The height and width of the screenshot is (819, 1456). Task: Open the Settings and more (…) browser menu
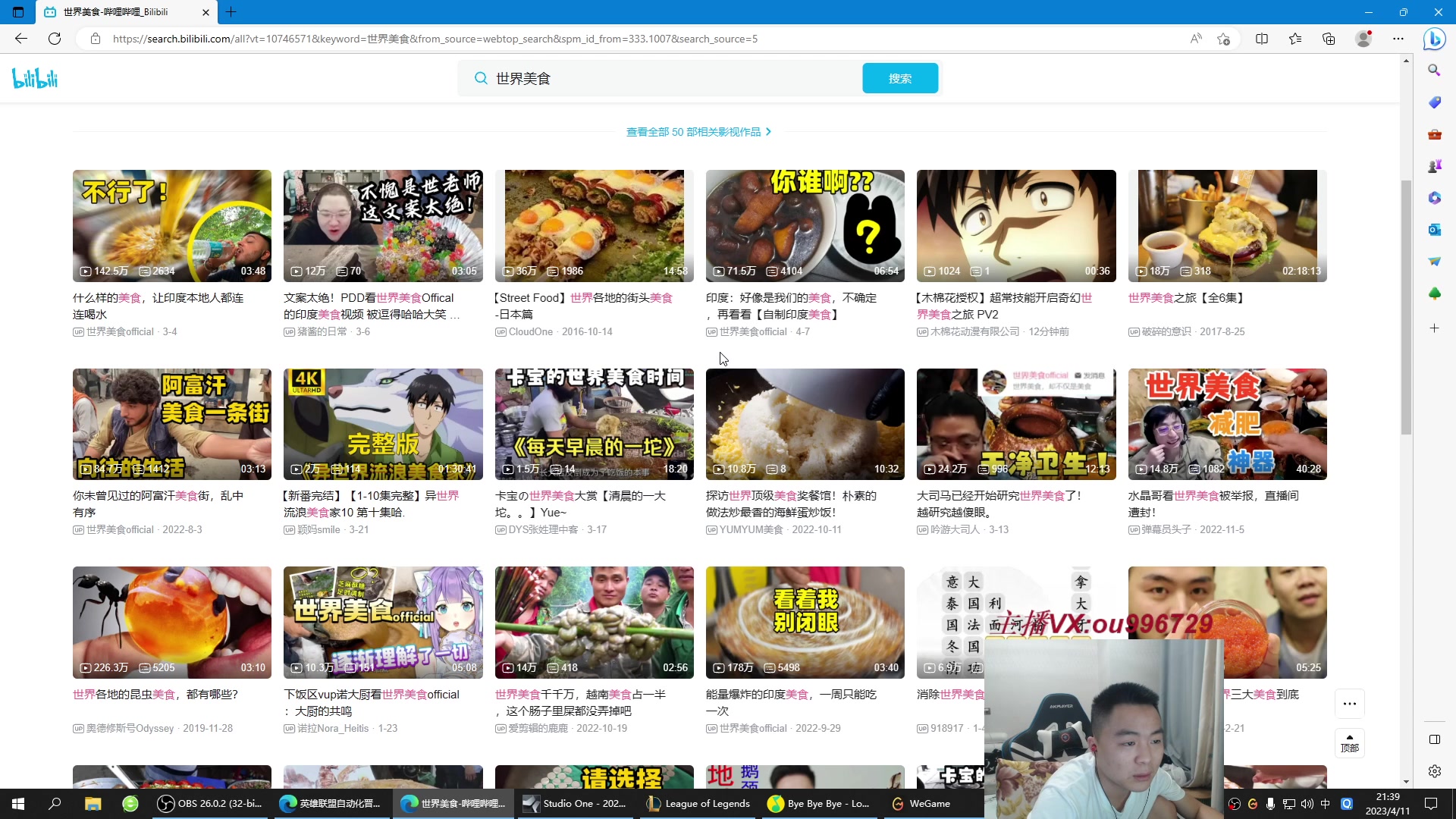point(1399,39)
